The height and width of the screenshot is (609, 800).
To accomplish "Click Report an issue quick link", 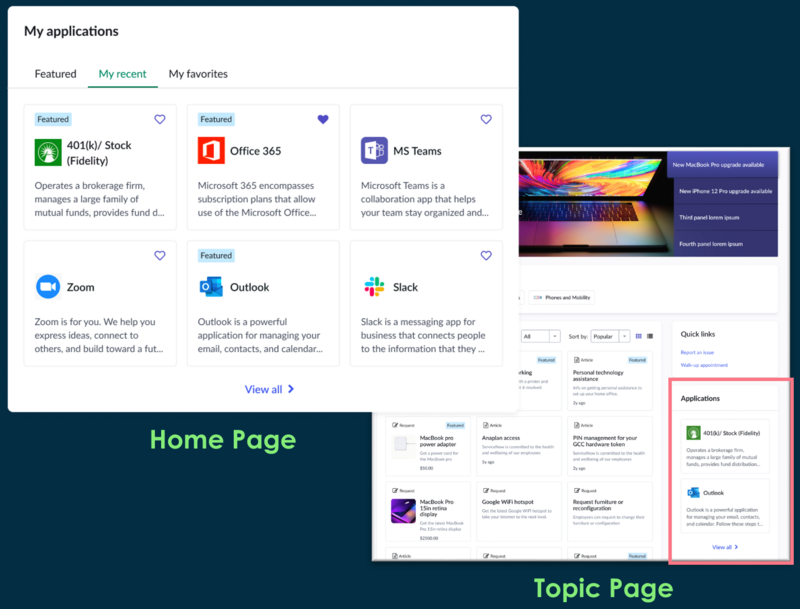I will point(697,352).
